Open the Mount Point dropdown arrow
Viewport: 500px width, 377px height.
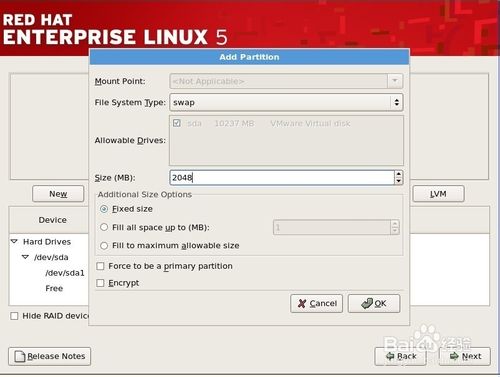point(395,81)
